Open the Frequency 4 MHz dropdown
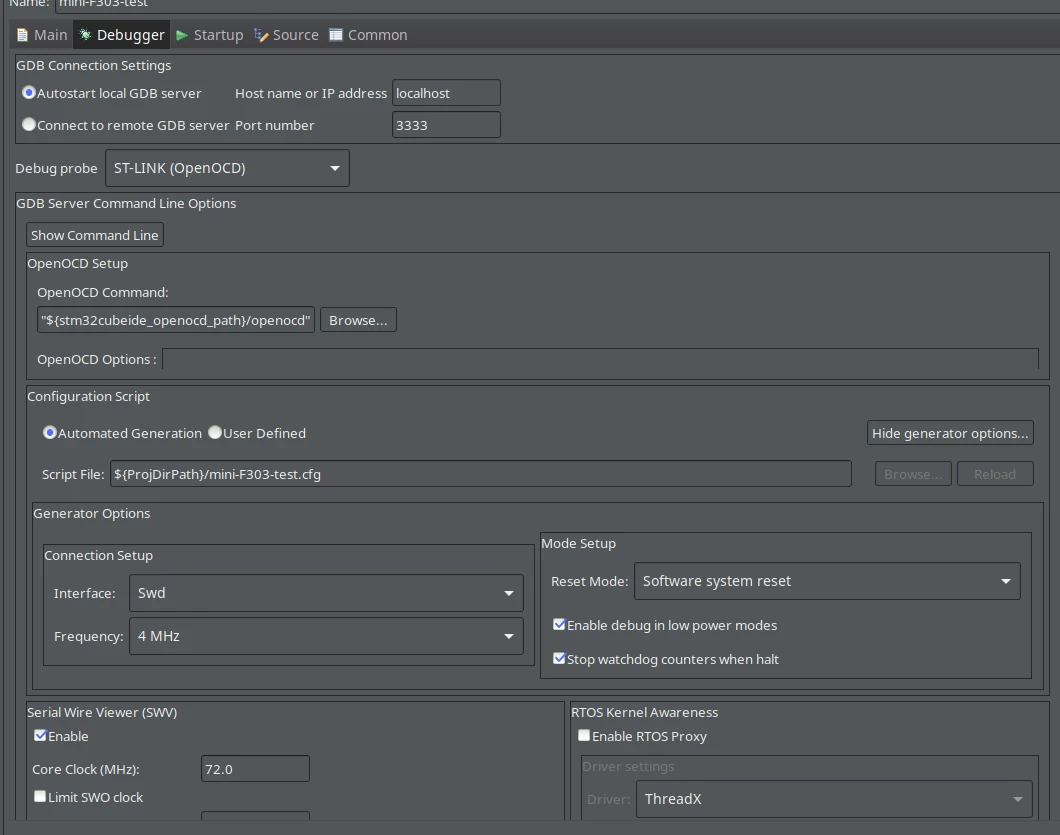 pos(327,636)
